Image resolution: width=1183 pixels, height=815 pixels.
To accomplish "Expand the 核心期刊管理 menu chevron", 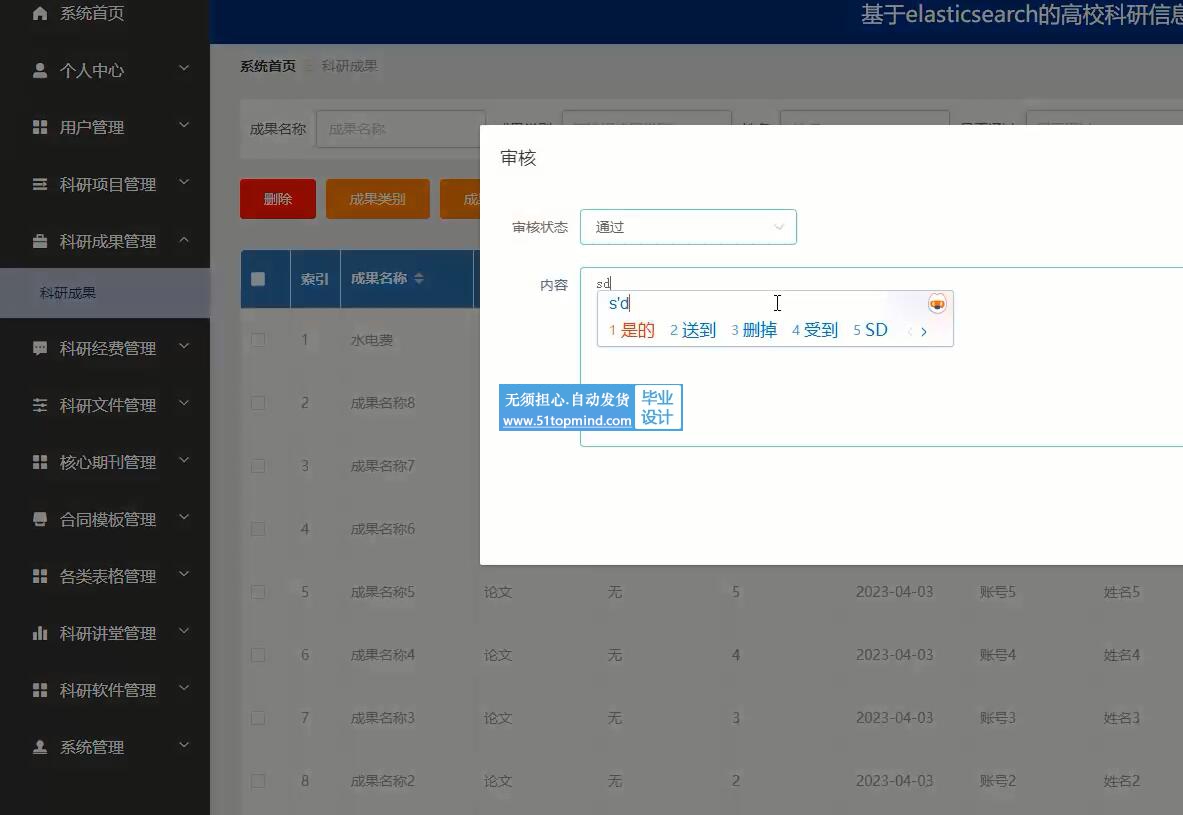I will pos(184,460).
